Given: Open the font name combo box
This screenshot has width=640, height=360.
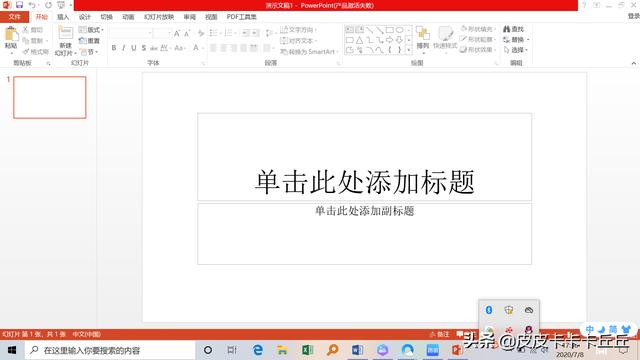Looking at the screenshot, I should [131, 33].
